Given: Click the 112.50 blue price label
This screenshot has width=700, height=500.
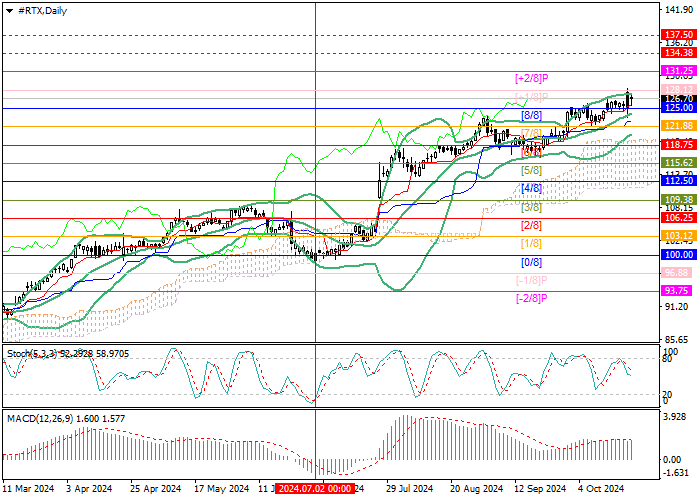Looking at the screenshot, I should 678,181.
